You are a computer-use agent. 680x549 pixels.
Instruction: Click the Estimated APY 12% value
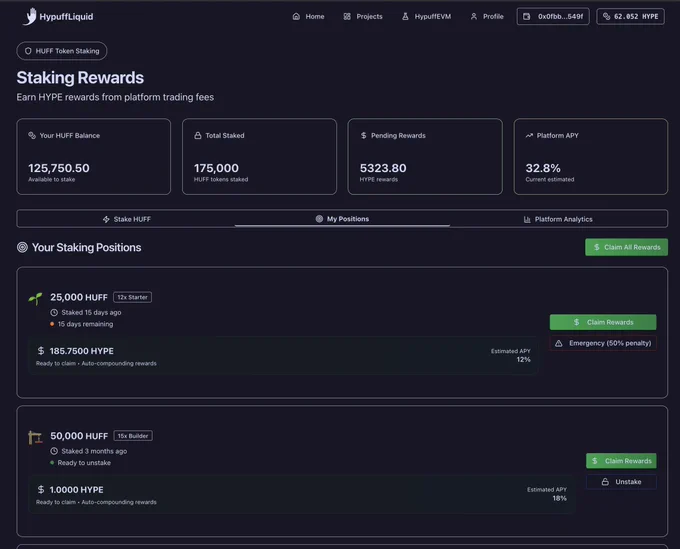pyautogui.click(x=523, y=359)
